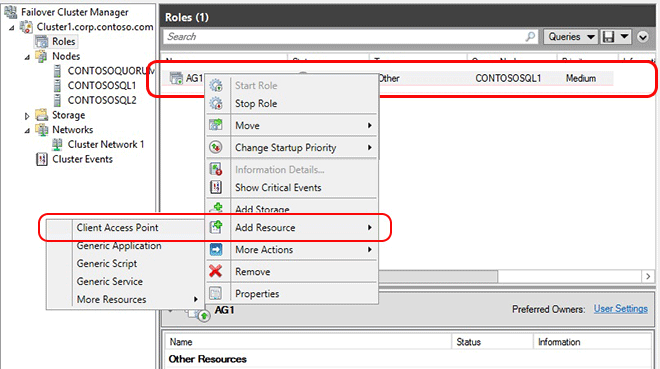Select Roles in the tree

click(64, 41)
